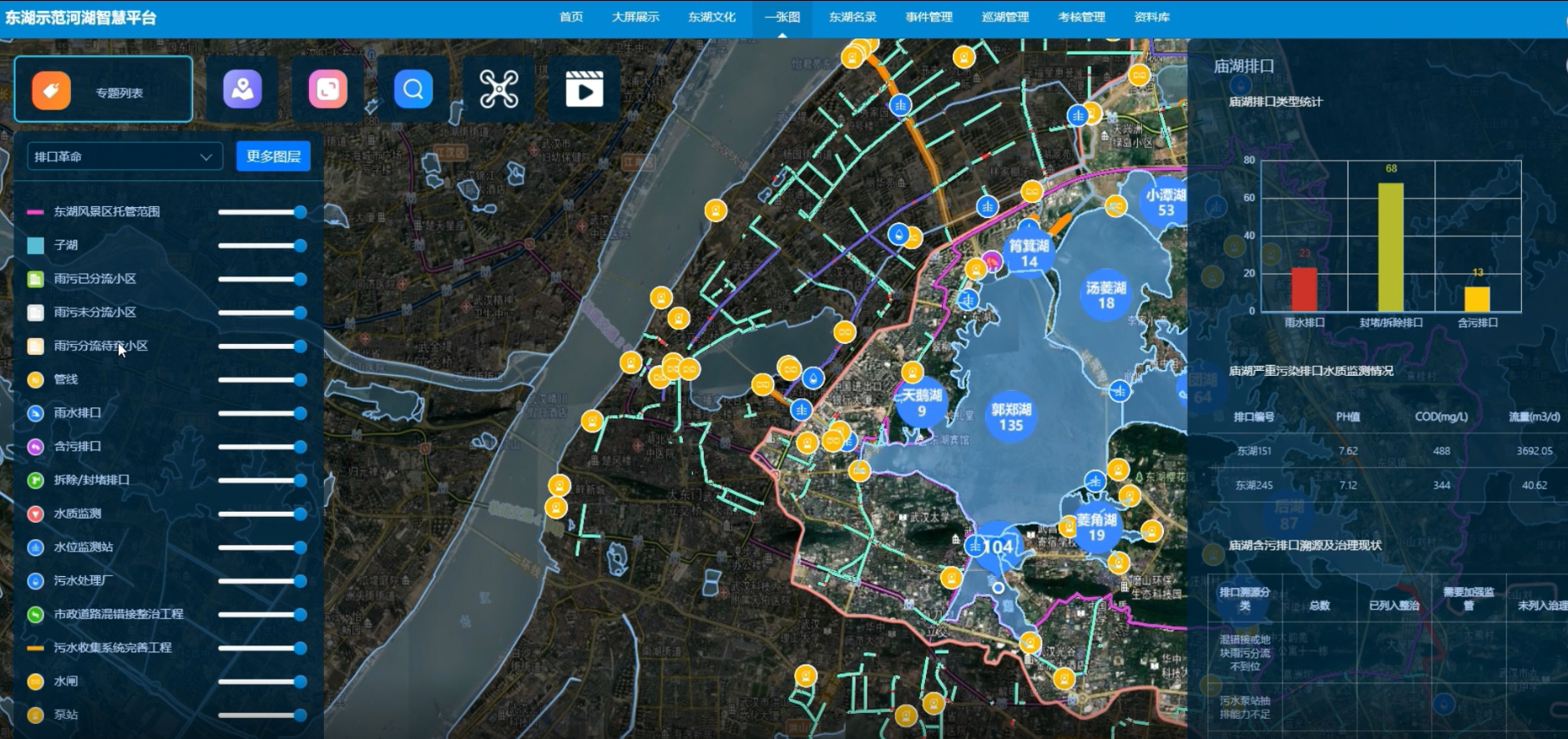Open the 东湖文化 menu item
Viewport: 1568px width, 739px height.
[712, 17]
